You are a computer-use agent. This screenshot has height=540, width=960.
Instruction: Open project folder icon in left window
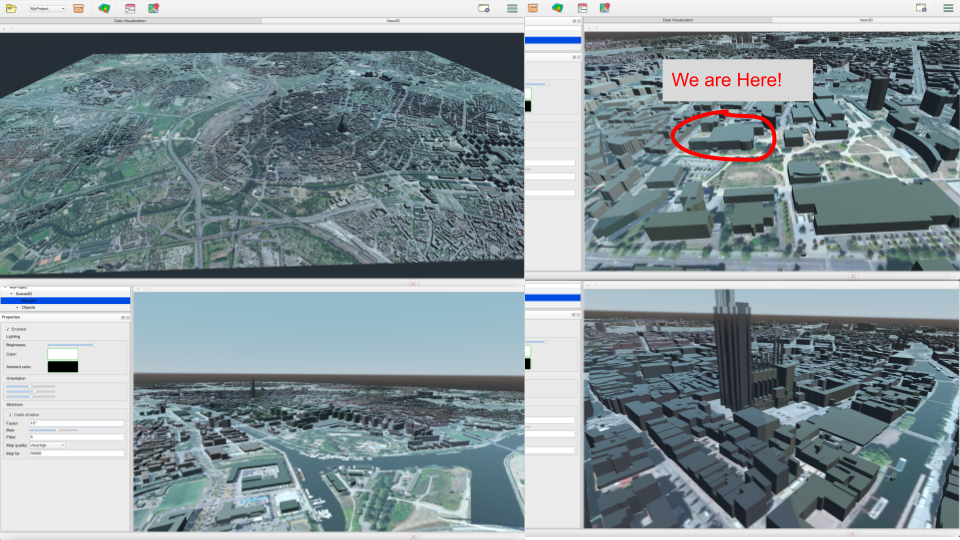11,9
